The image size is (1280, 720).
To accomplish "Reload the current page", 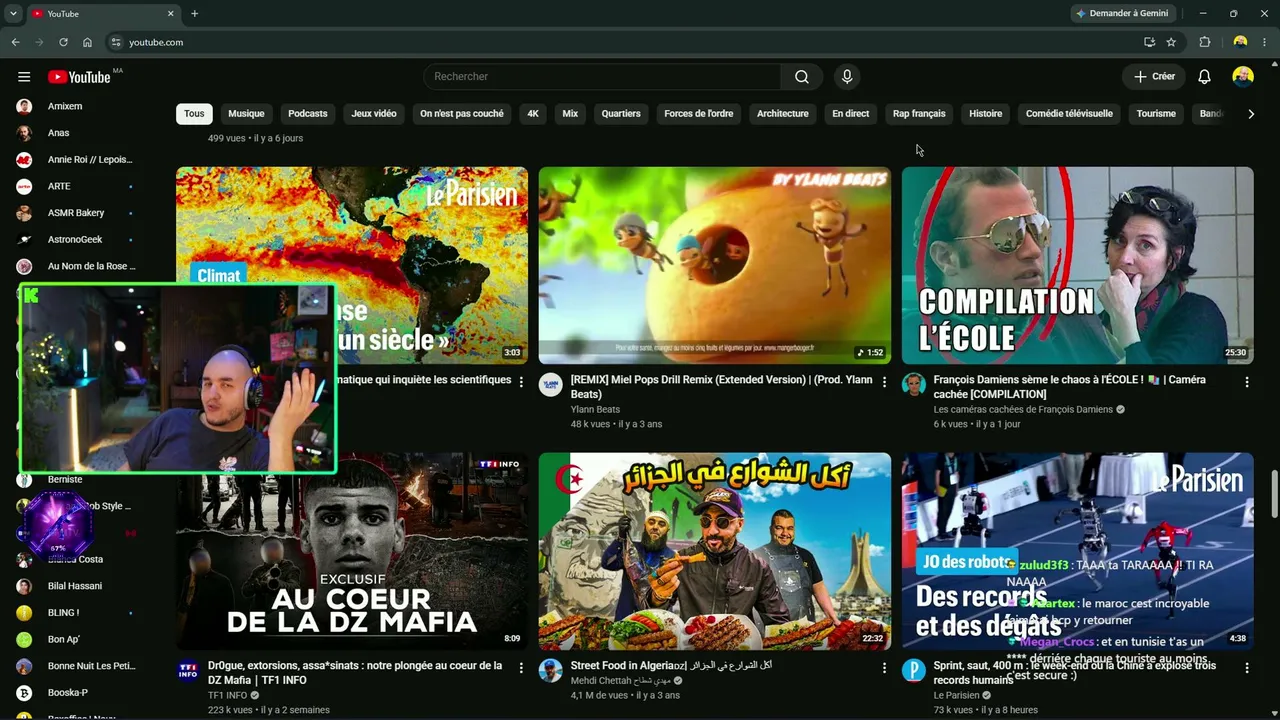I will coord(63,42).
